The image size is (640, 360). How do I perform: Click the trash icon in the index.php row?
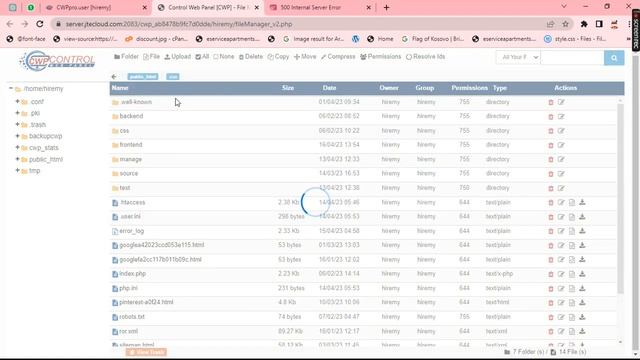[551, 274]
